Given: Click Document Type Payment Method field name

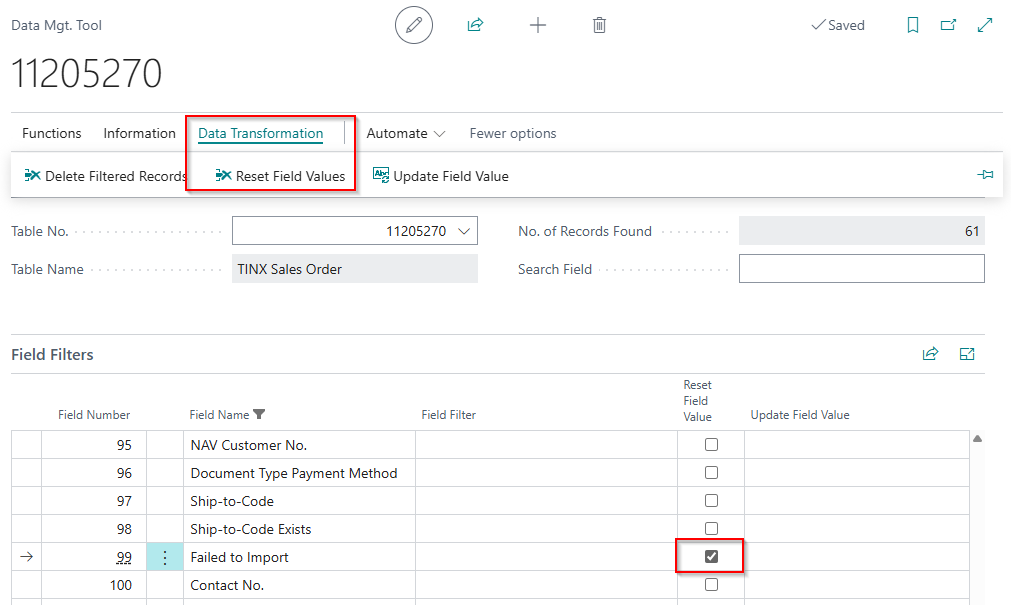Looking at the screenshot, I should (293, 473).
